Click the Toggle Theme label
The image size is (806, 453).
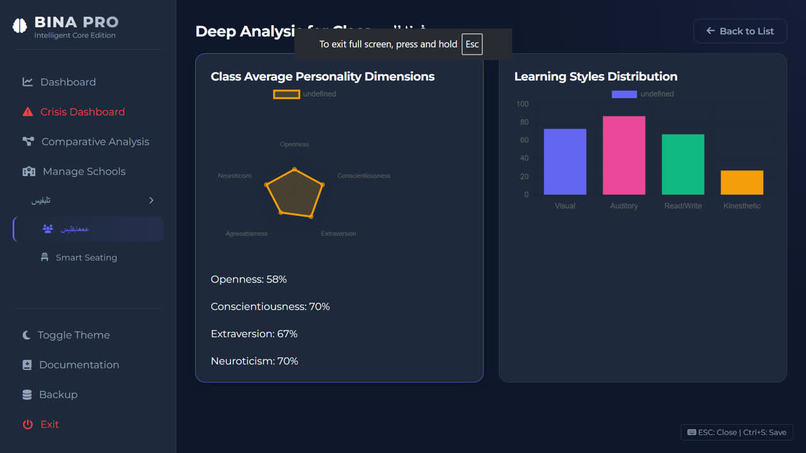74,335
